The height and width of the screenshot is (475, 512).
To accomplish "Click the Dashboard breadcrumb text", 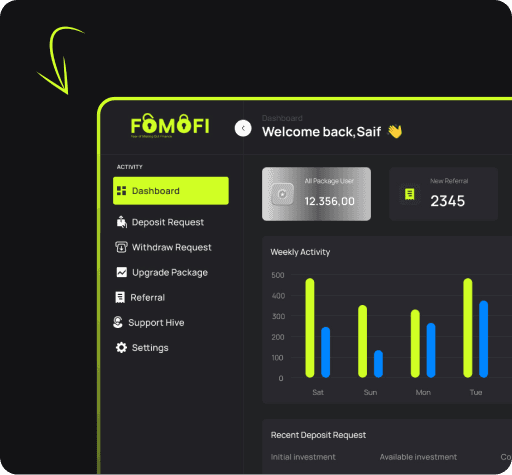I will tap(282, 118).
